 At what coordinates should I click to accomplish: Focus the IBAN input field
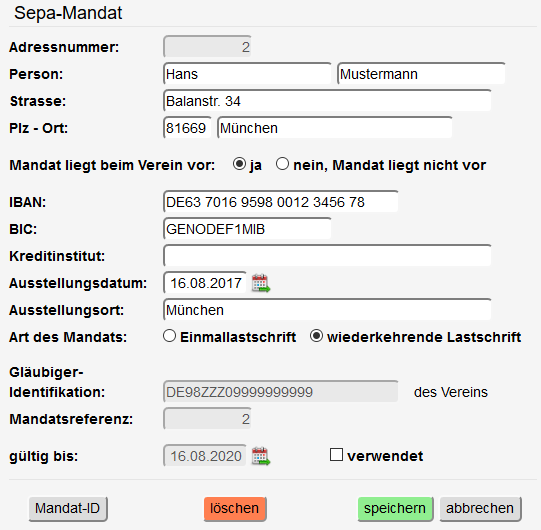(x=281, y=202)
